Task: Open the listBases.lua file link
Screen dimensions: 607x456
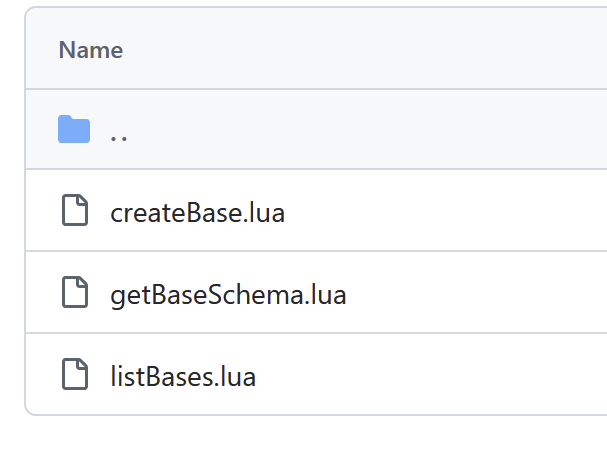Action: 183,376
